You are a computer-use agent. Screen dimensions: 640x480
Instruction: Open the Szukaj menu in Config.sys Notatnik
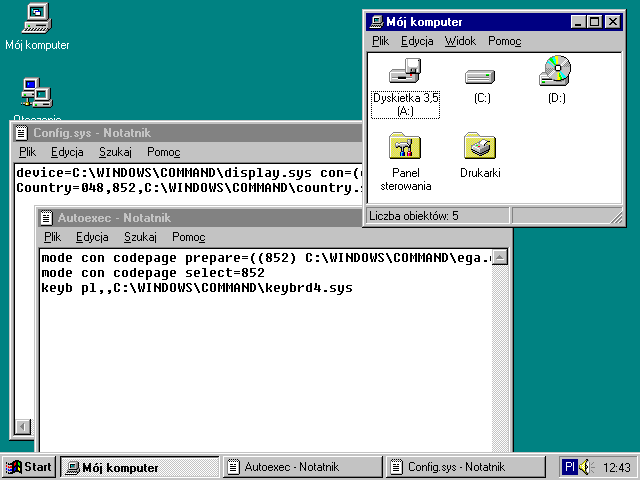point(116,152)
